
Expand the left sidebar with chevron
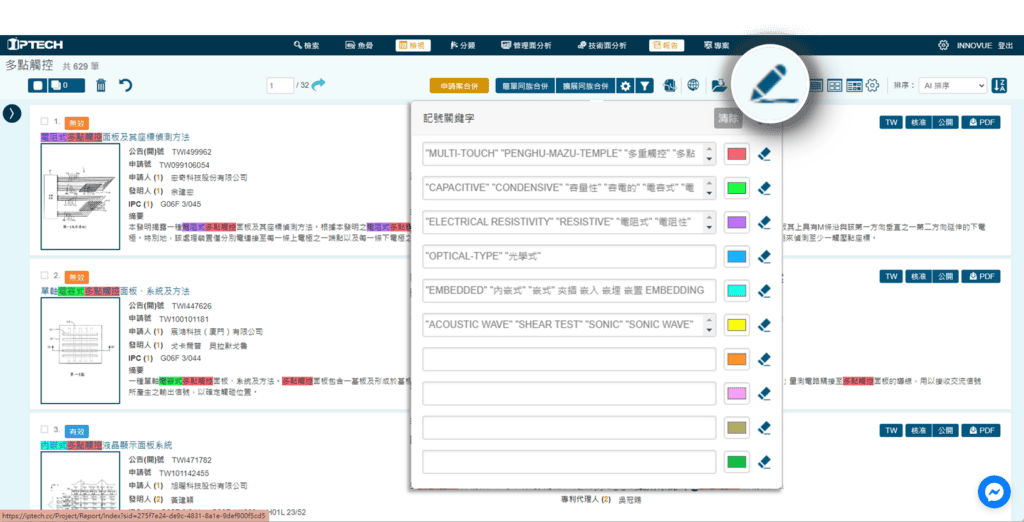(13, 113)
